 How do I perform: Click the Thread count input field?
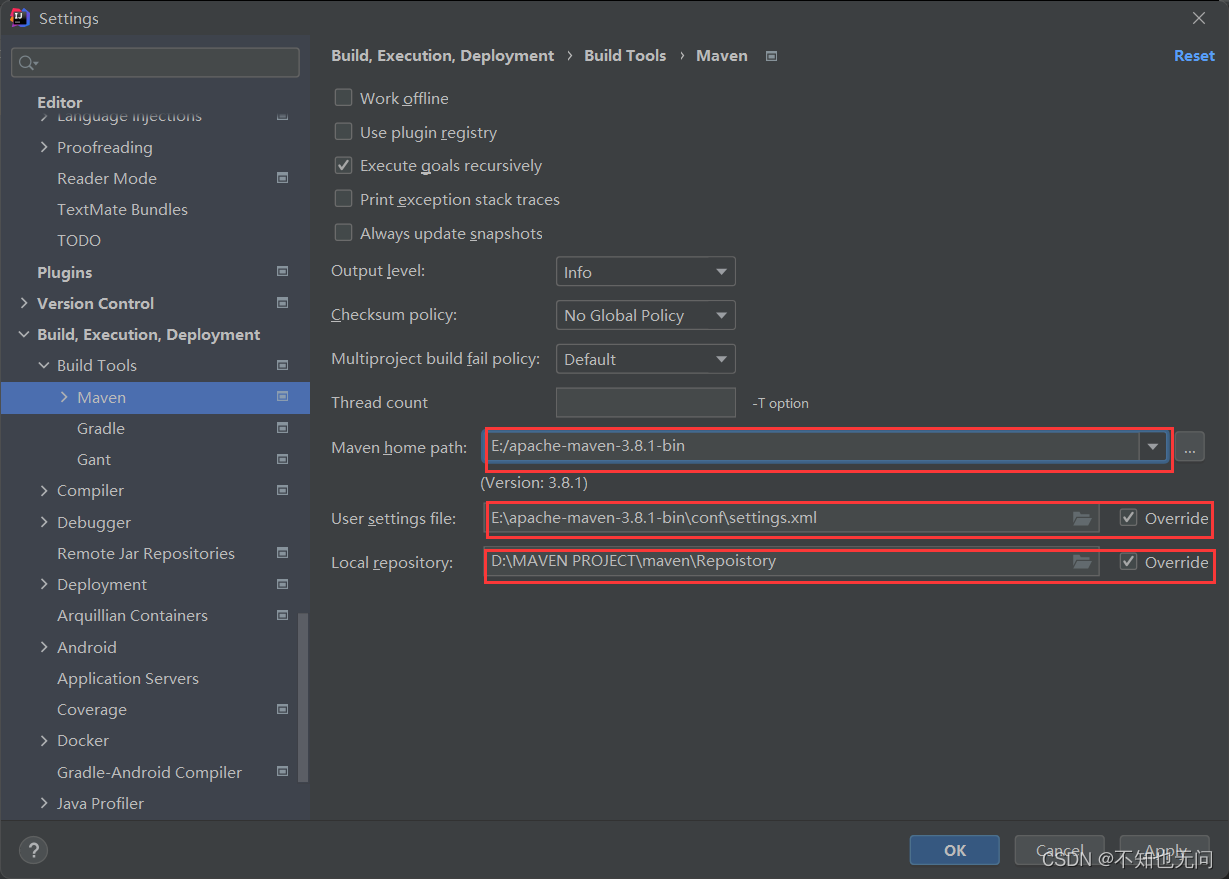click(x=645, y=402)
